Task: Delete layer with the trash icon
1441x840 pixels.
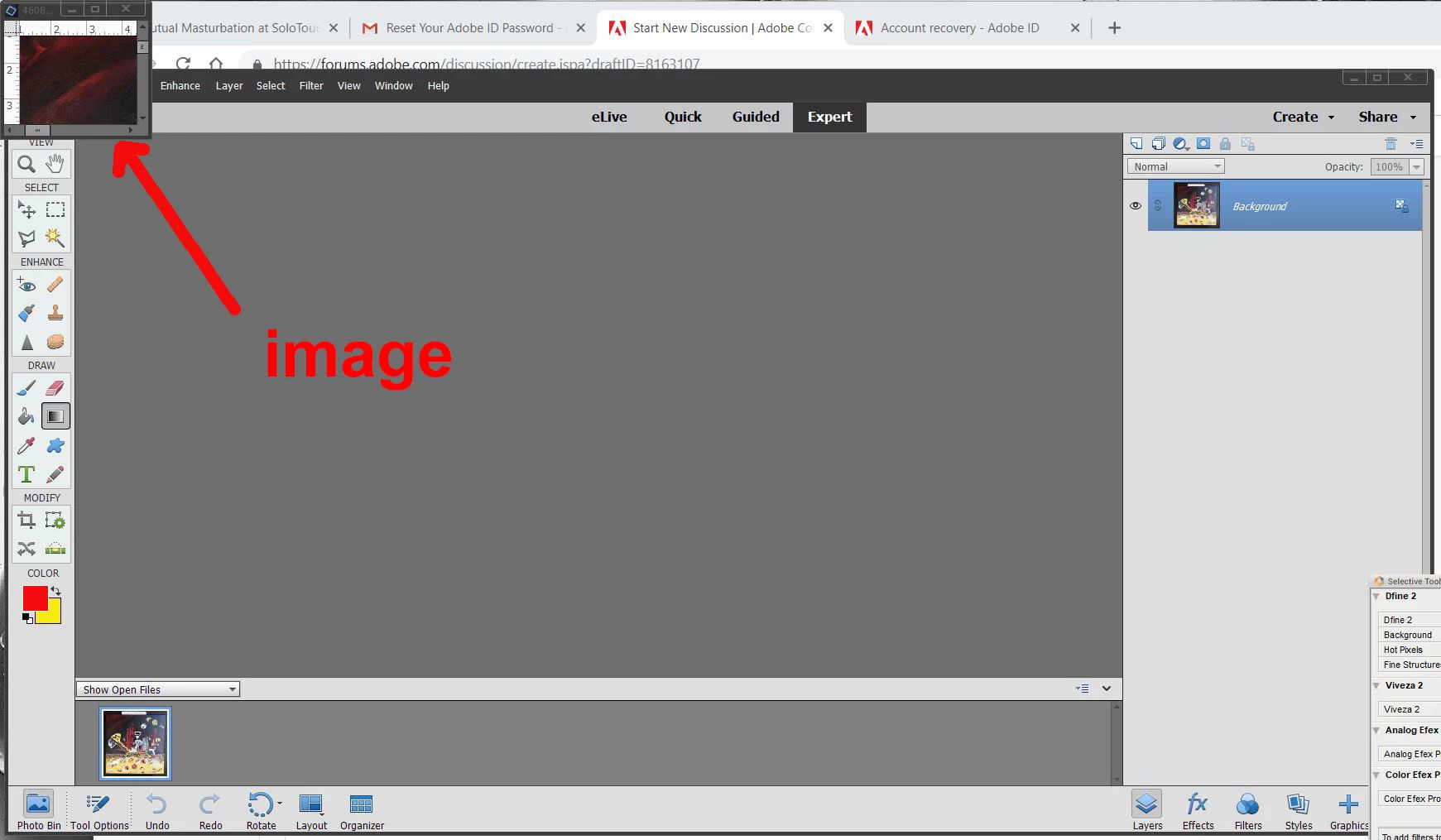Action: pyautogui.click(x=1391, y=144)
